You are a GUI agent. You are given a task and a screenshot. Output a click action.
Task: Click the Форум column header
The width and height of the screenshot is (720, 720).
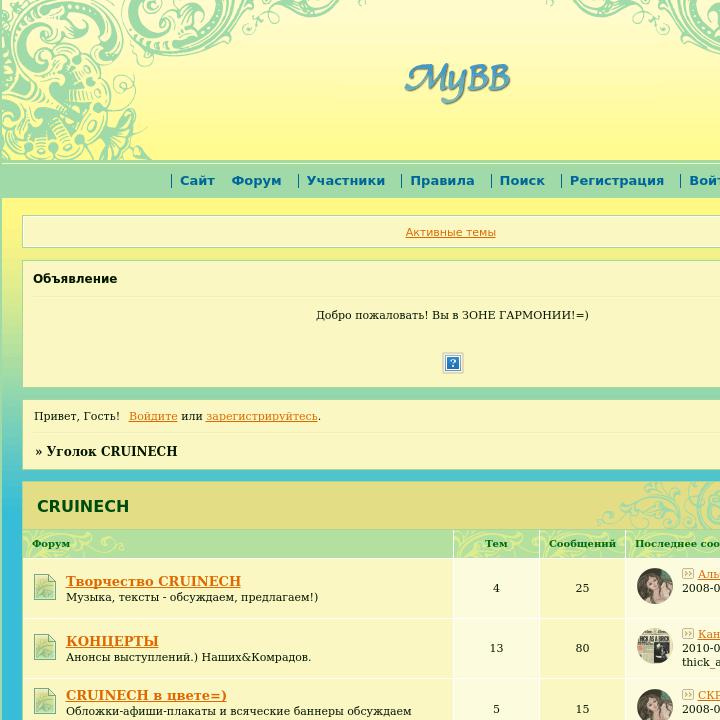tap(51, 544)
